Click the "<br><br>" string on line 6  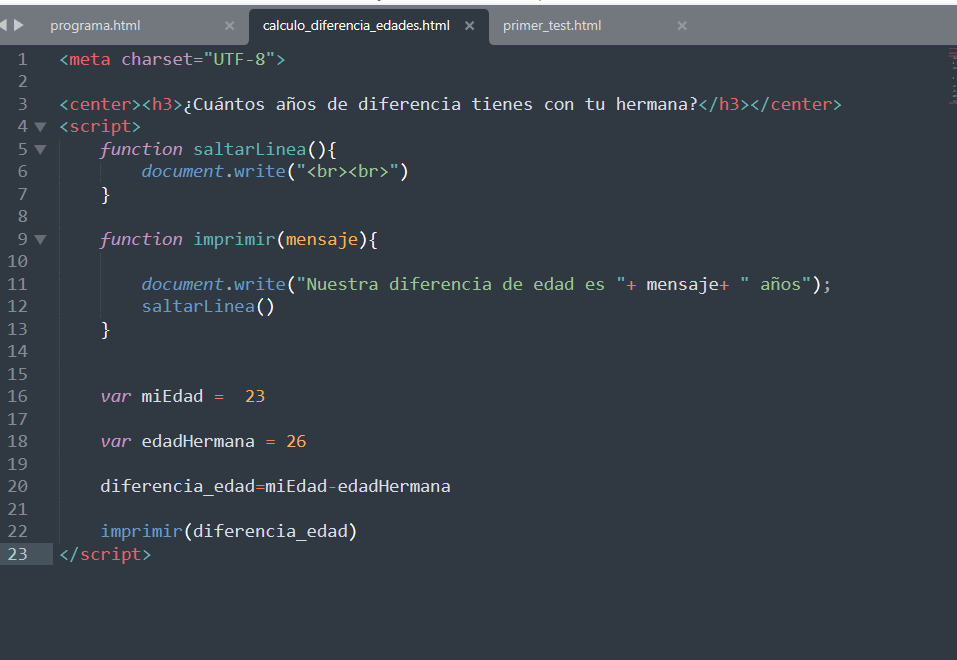click(x=347, y=172)
